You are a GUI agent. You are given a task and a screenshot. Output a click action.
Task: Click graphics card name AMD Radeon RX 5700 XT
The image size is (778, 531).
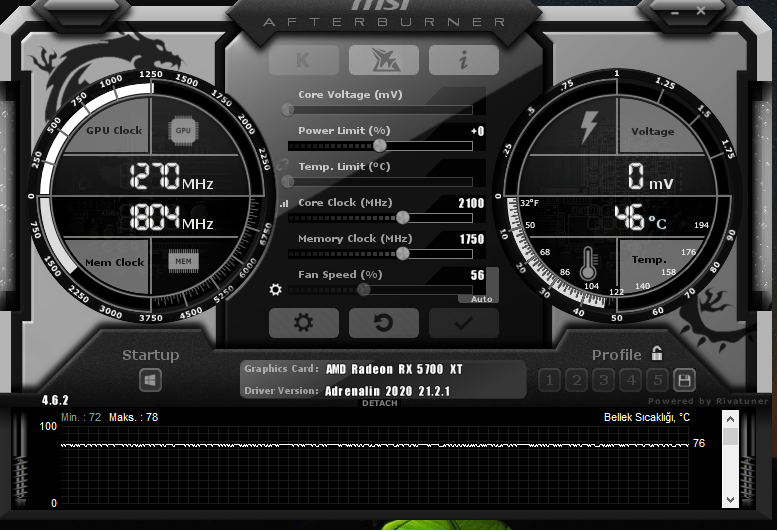coord(394,369)
